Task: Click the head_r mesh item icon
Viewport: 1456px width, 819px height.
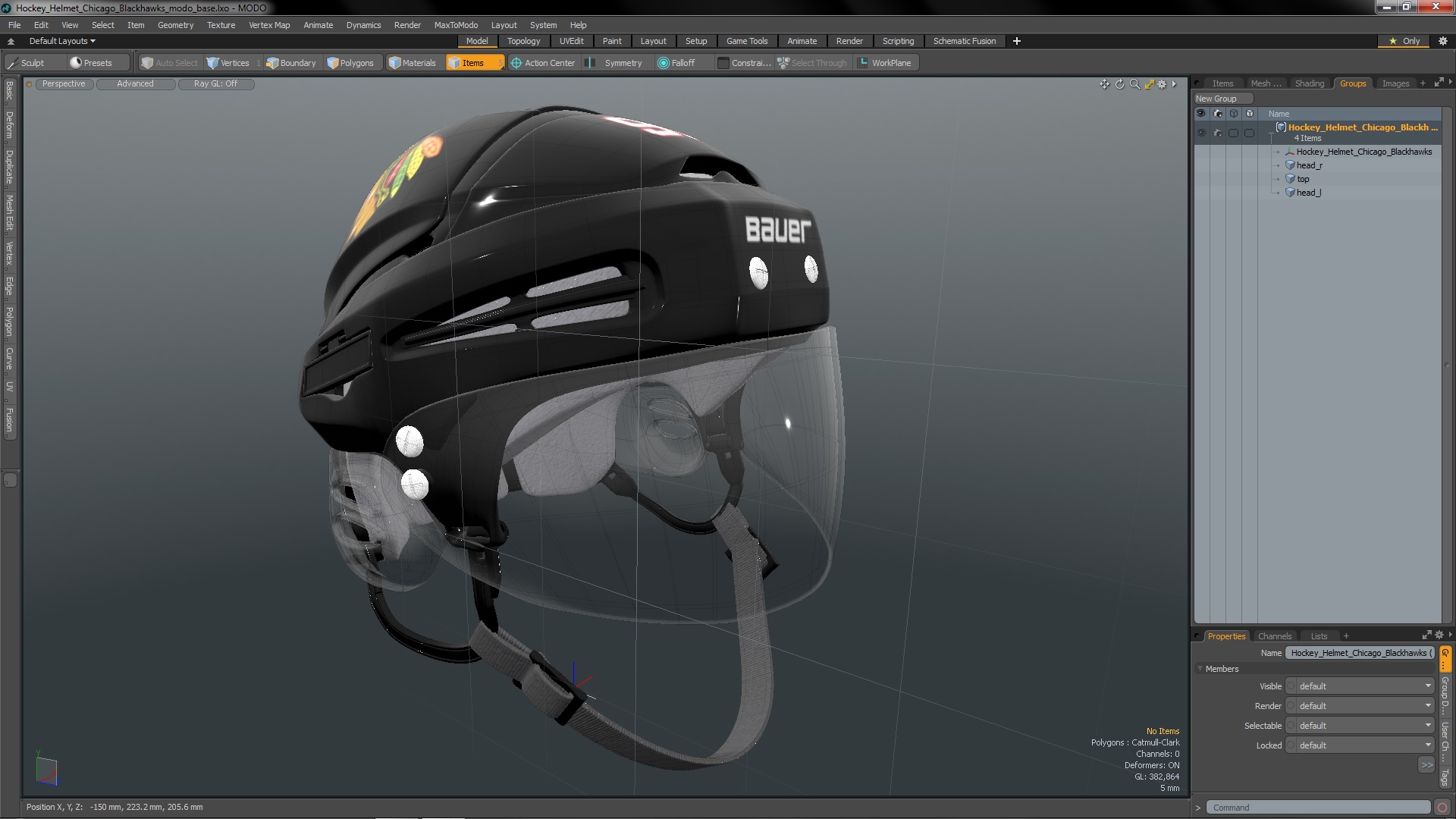Action: point(1290,165)
